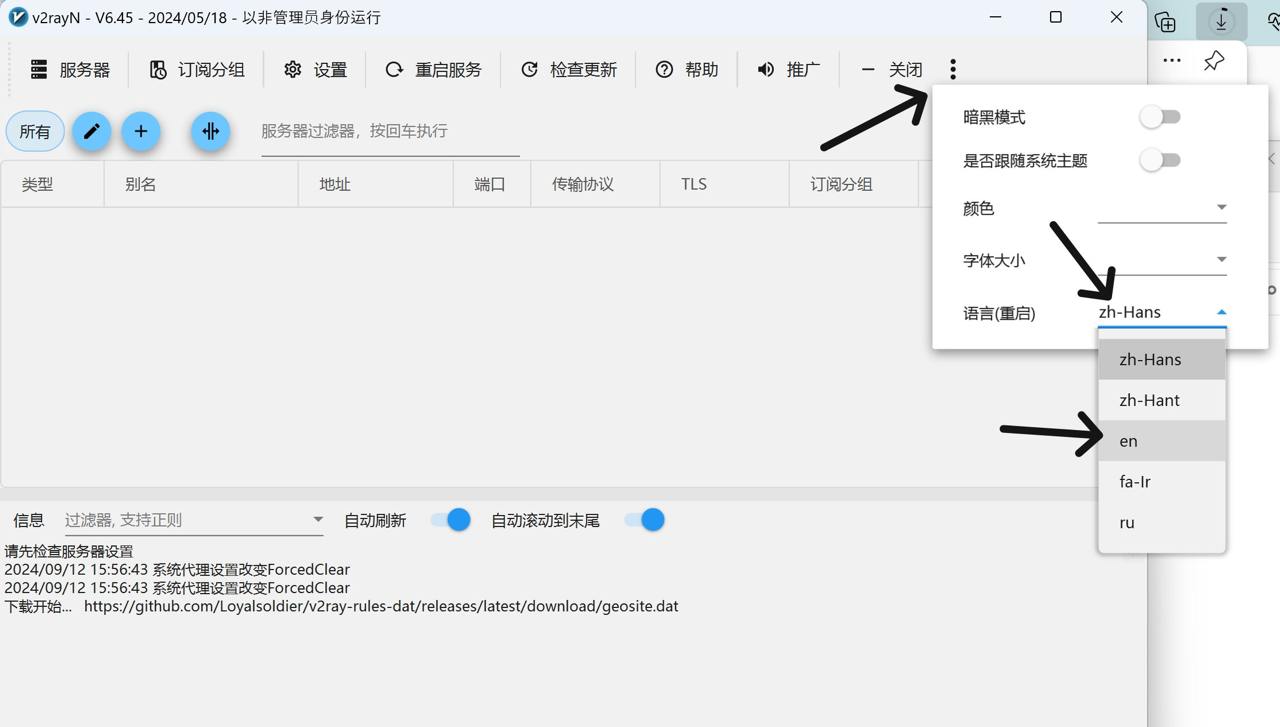Enable the 暗黑模式 dark mode toggle
The width and height of the screenshot is (1280, 727).
pyautogui.click(x=1160, y=117)
